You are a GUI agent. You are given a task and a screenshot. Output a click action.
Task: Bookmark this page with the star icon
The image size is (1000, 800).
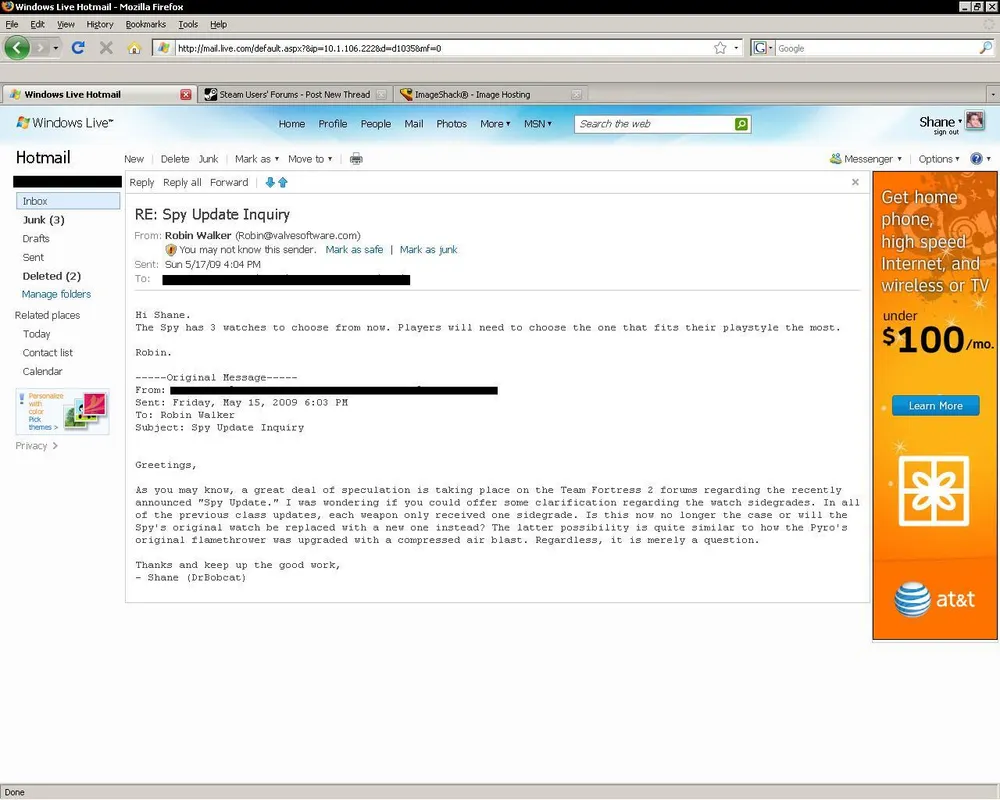(720, 47)
